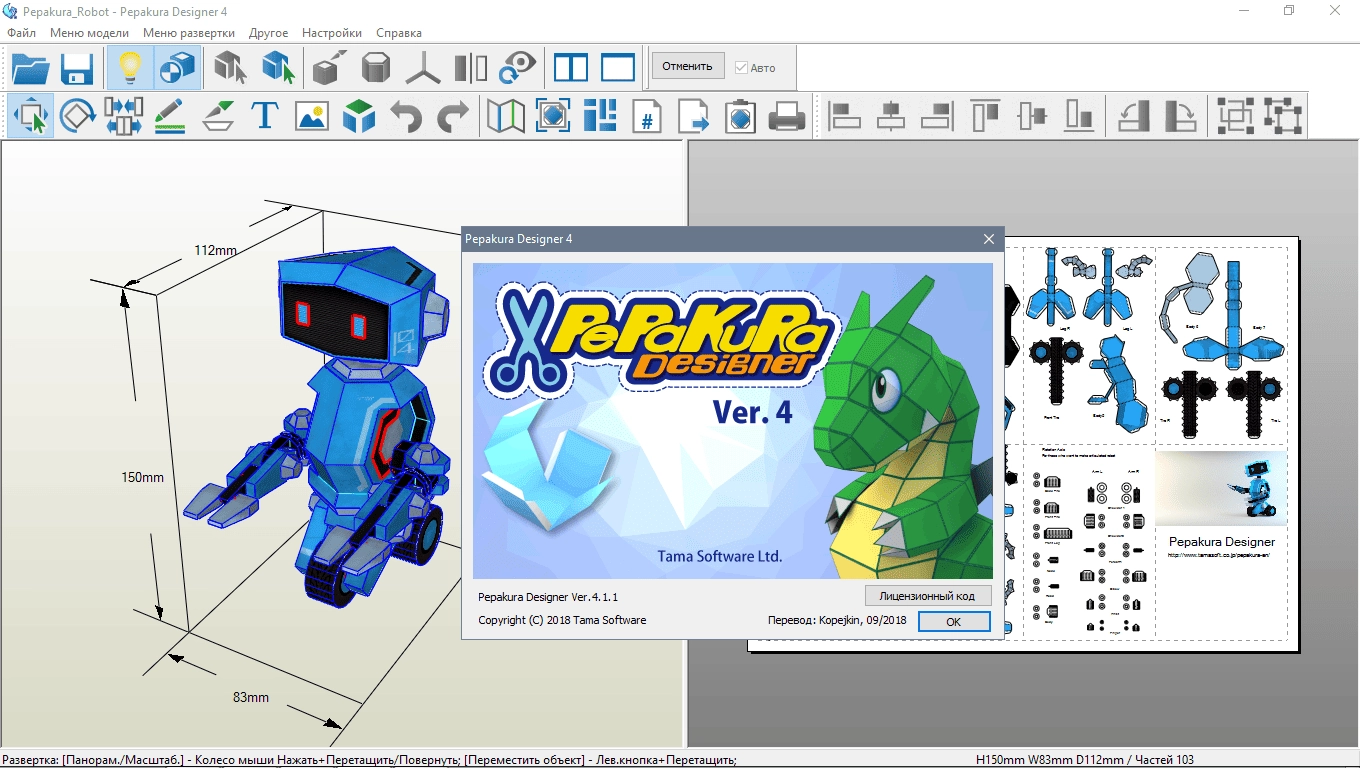1360x768 pixels.
Task: Click the blue cube with green top icon
Action: (x=359, y=116)
